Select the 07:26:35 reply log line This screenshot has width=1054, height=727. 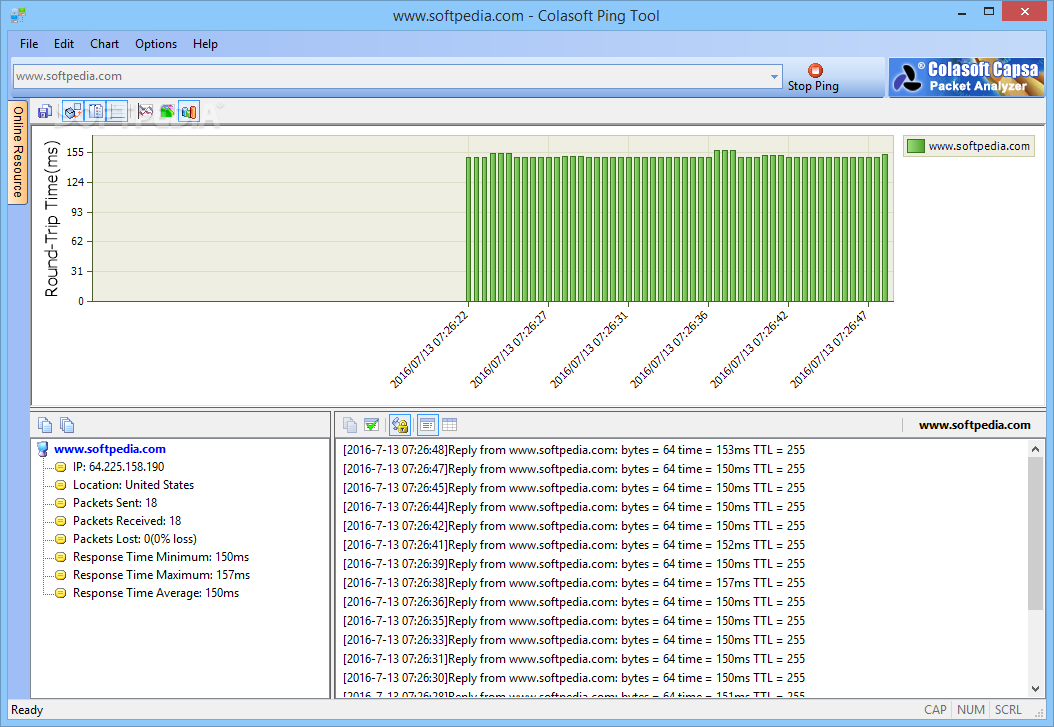point(574,621)
